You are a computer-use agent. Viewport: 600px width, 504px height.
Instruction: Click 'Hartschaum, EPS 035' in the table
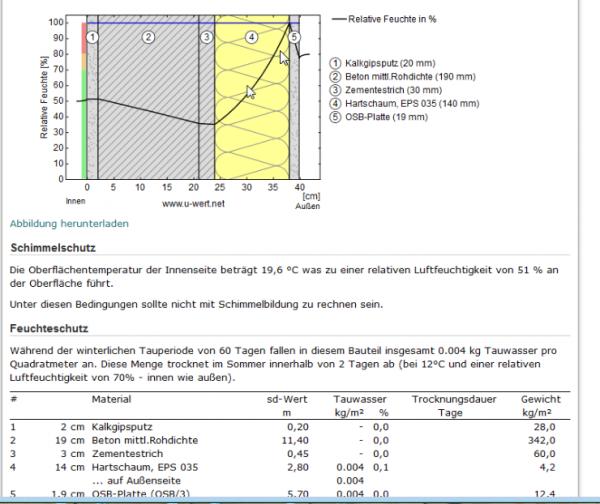[145, 467]
